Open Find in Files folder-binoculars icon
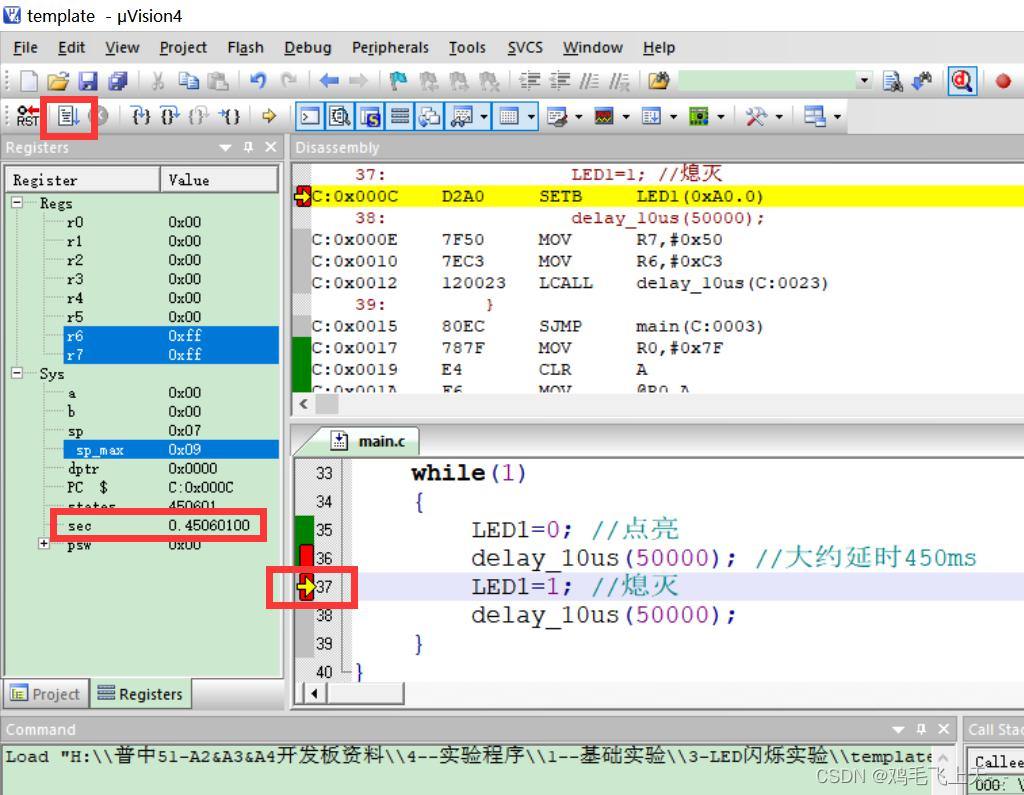Viewport: 1024px width, 795px height. [659, 81]
